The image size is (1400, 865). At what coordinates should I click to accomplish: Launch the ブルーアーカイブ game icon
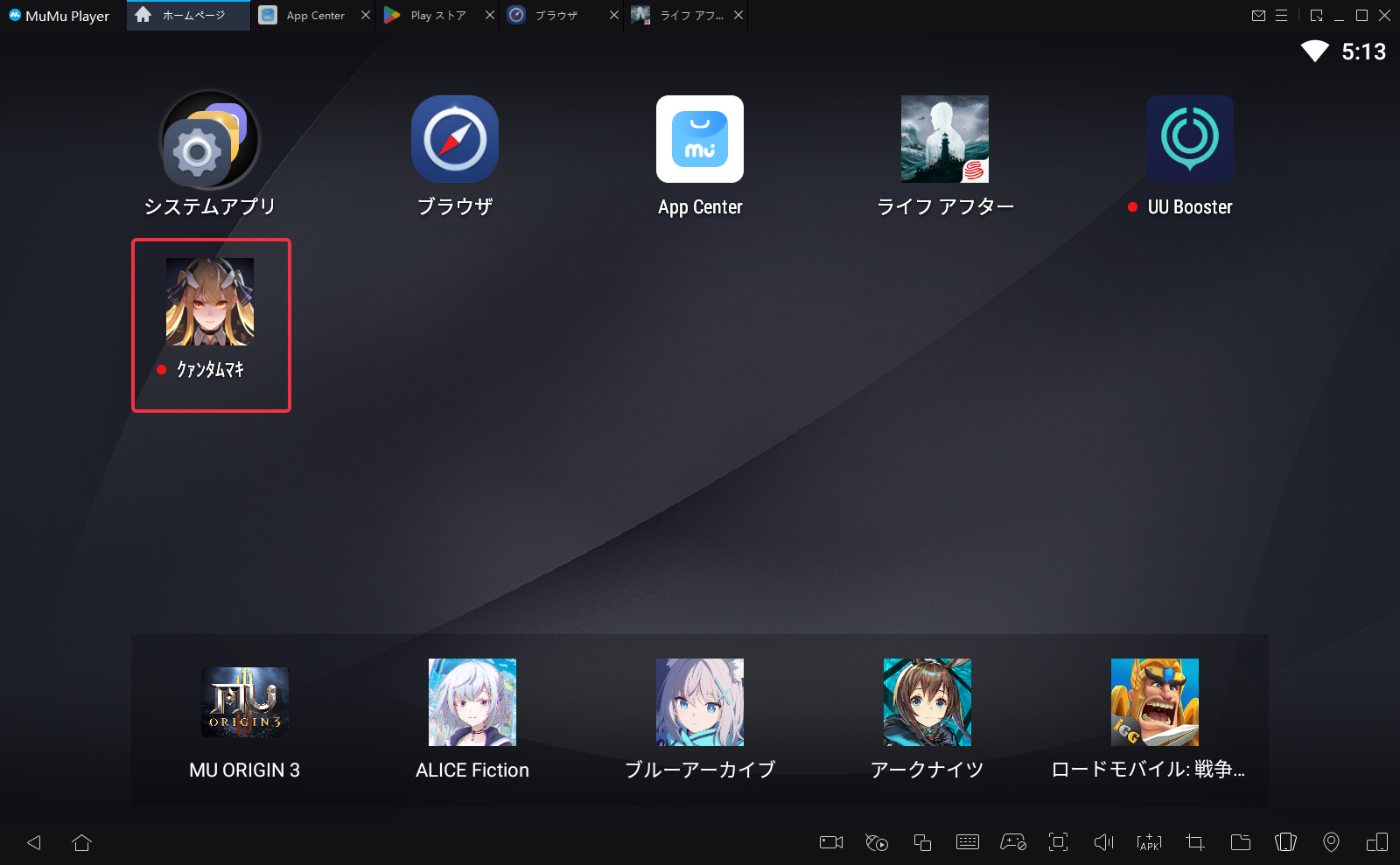pyautogui.click(x=700, y=702)
